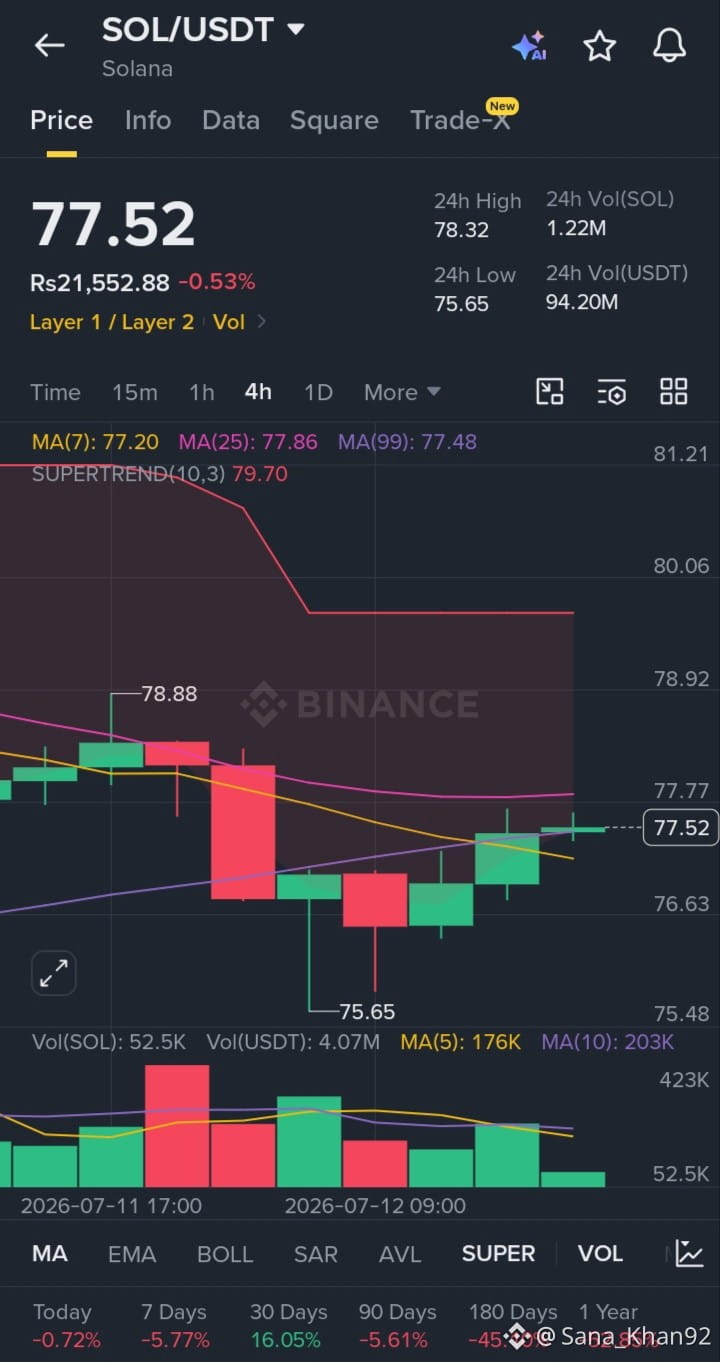Image resolution: width=720 pixels, height=1362 pixels.
Task: Tap the MA(99): 77.48 legend
Action: coord(407,442)
